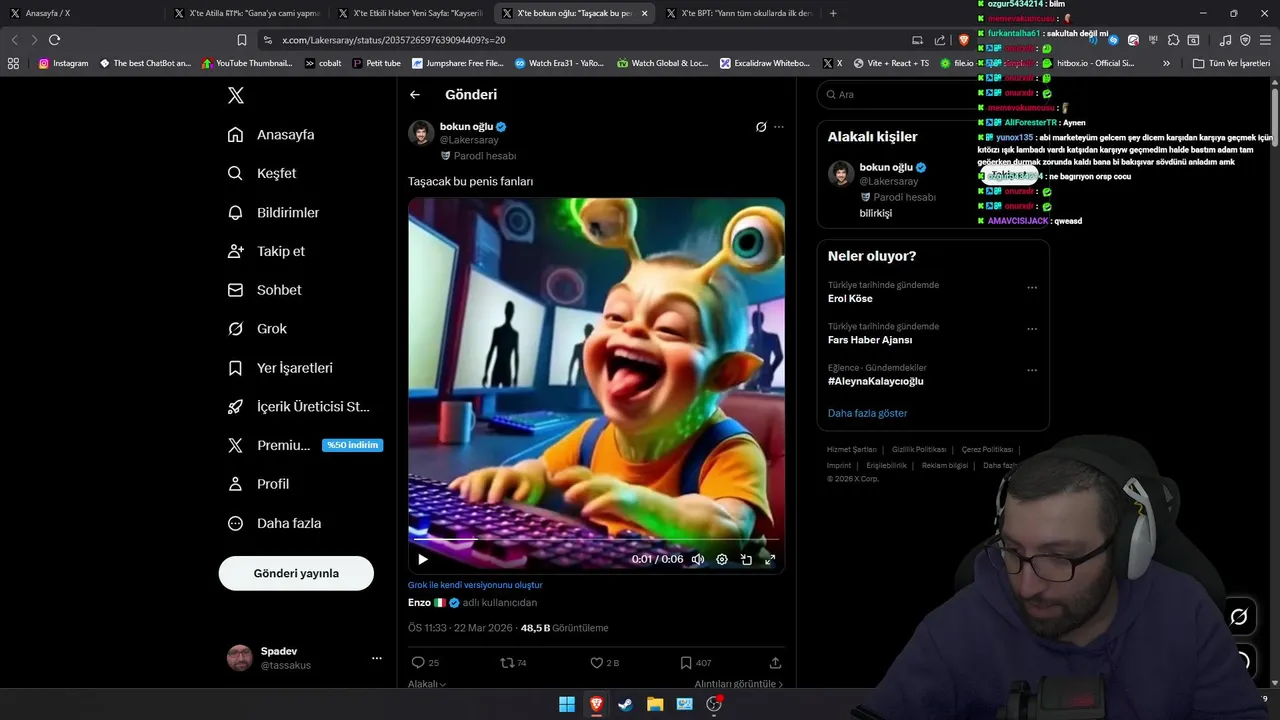
Task: Click the address bar URL
Action: 394,40
